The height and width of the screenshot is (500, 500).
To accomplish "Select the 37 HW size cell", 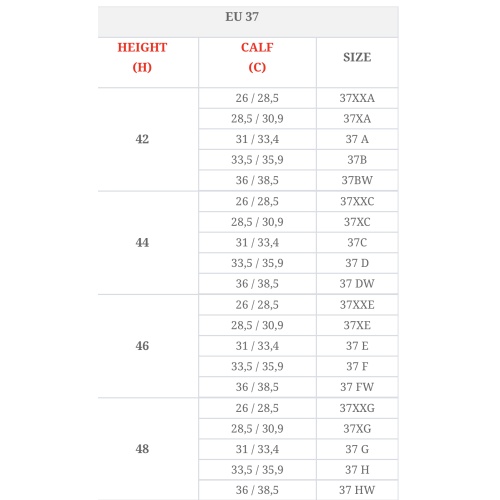I will pyautogui.click(x=357, y=490).
